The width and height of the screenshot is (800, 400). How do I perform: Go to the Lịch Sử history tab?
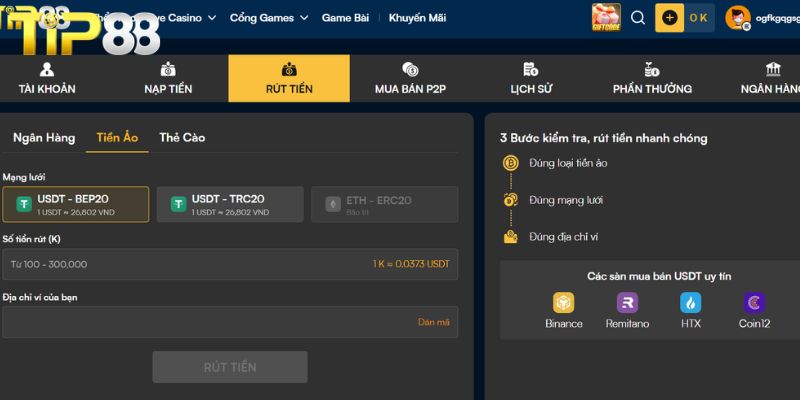[531, 79]
